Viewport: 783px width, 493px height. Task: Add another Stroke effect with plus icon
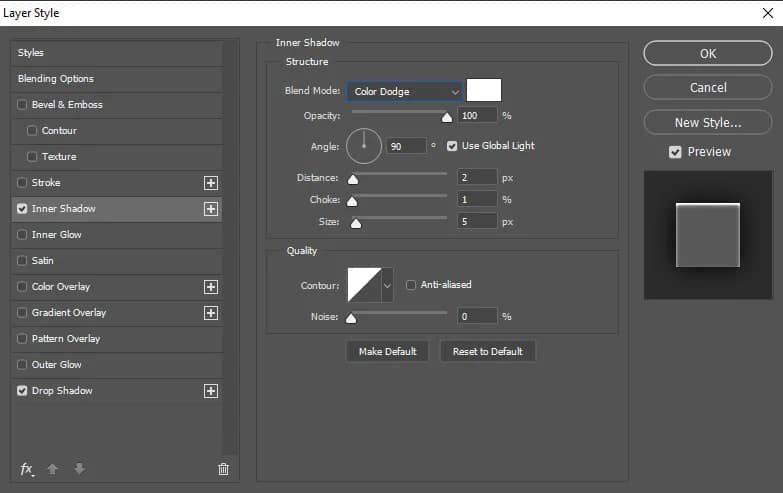211,183
